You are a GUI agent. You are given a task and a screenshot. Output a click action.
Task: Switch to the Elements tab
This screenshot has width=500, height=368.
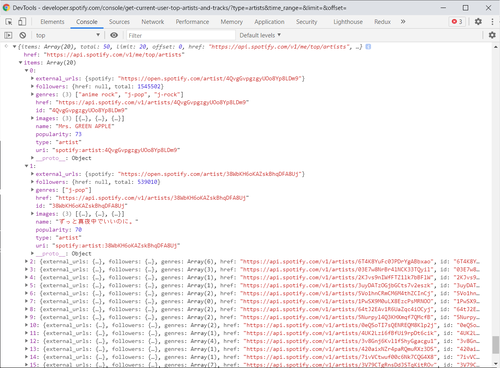click(52, 22)
